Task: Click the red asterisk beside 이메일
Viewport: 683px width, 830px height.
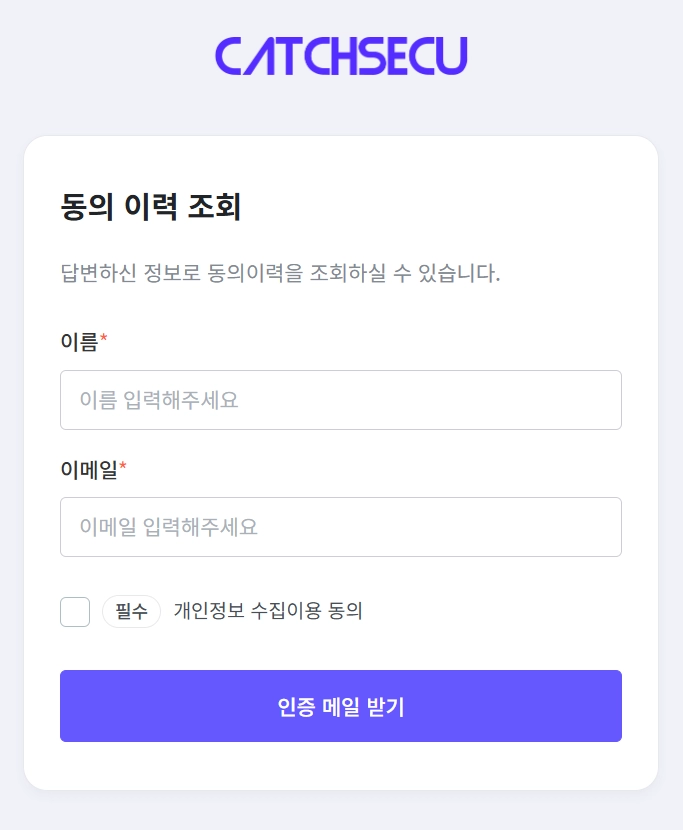Action: point(123,468)
